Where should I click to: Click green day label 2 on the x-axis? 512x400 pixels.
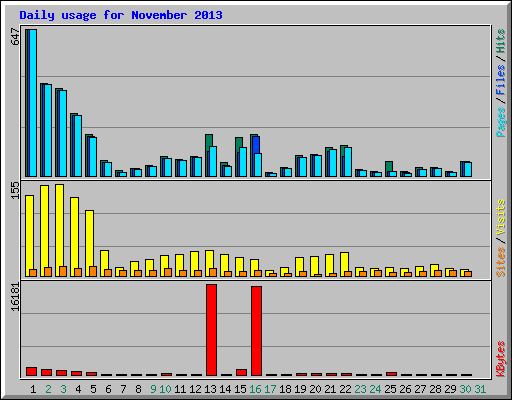[48, 389]
